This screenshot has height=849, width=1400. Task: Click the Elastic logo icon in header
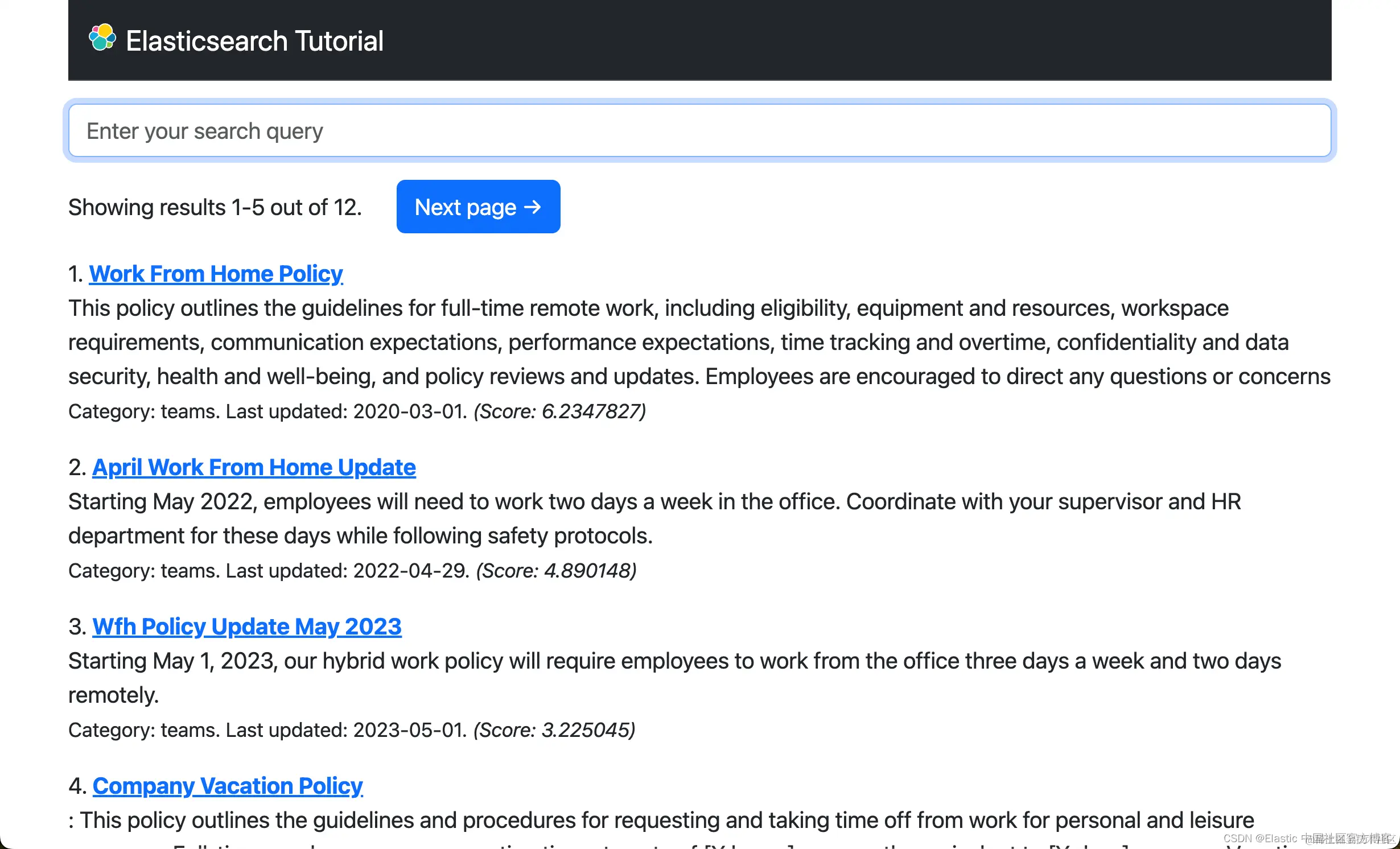click(x=102, y=38)
